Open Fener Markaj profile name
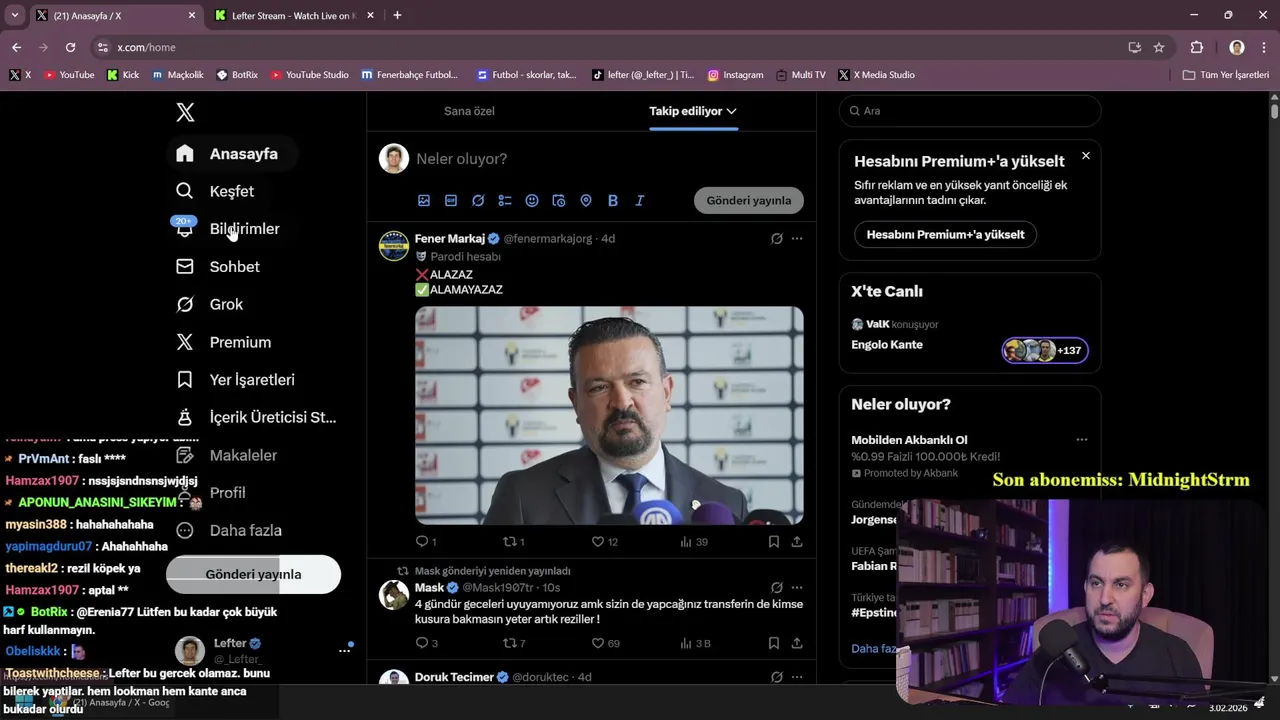1280x720 pixels. (x=450, y=239)
